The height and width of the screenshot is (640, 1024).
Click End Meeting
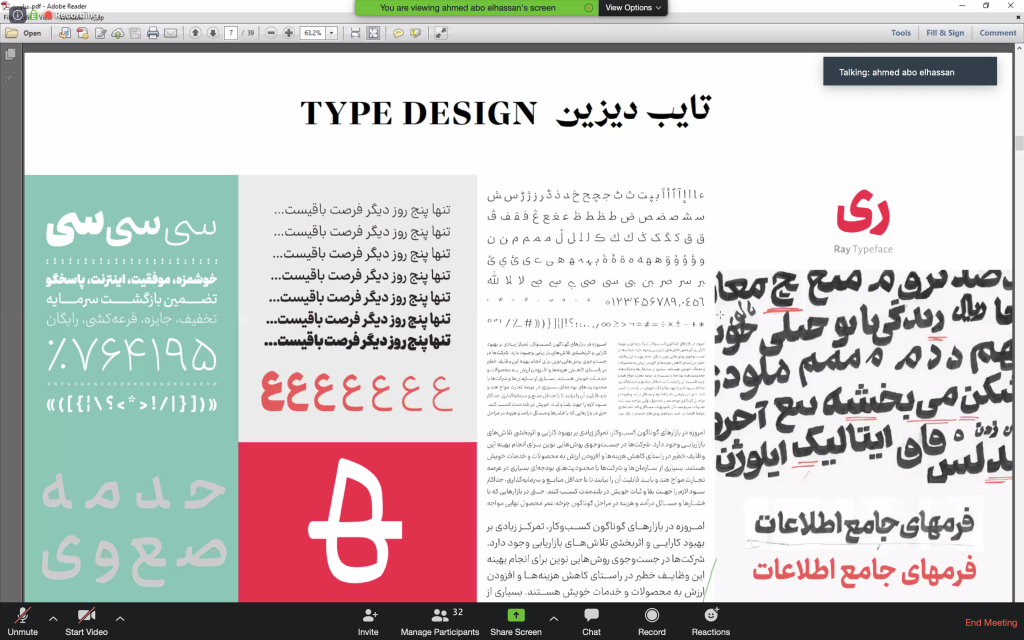pos(991,622)
